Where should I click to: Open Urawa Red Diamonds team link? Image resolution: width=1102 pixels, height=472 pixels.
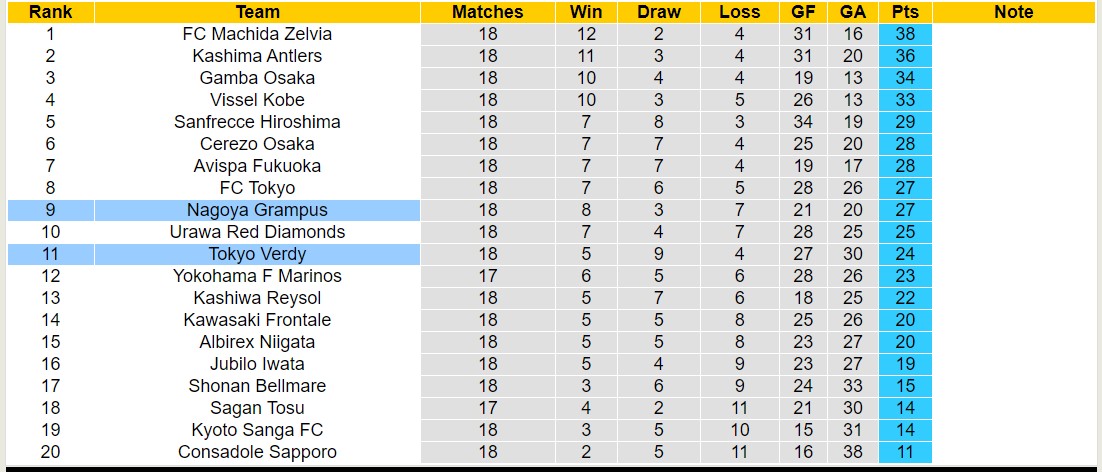click(x=257, y=232)
